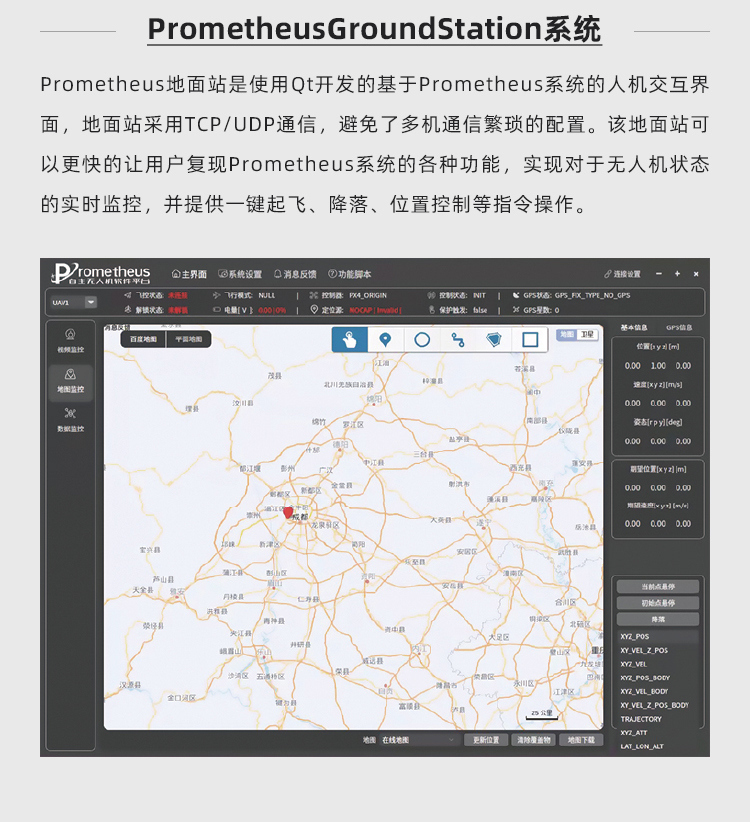Click the 定位源 location source icon
The width and height of the screenshot is (750, 822).
click(x=314, y=310)
